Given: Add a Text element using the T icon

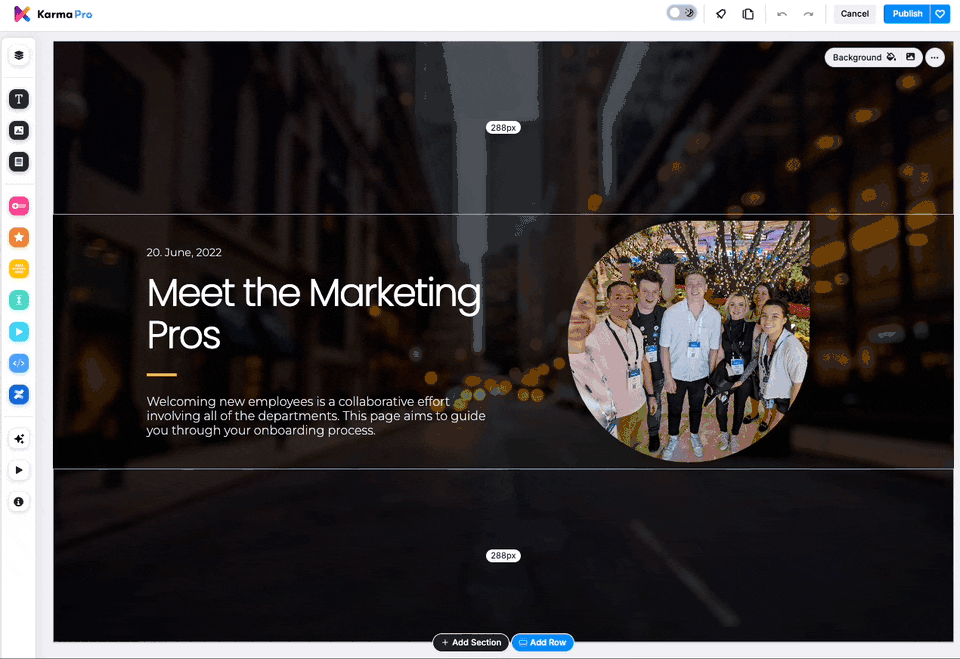Looking at the screenshot, I should point(18,98).
